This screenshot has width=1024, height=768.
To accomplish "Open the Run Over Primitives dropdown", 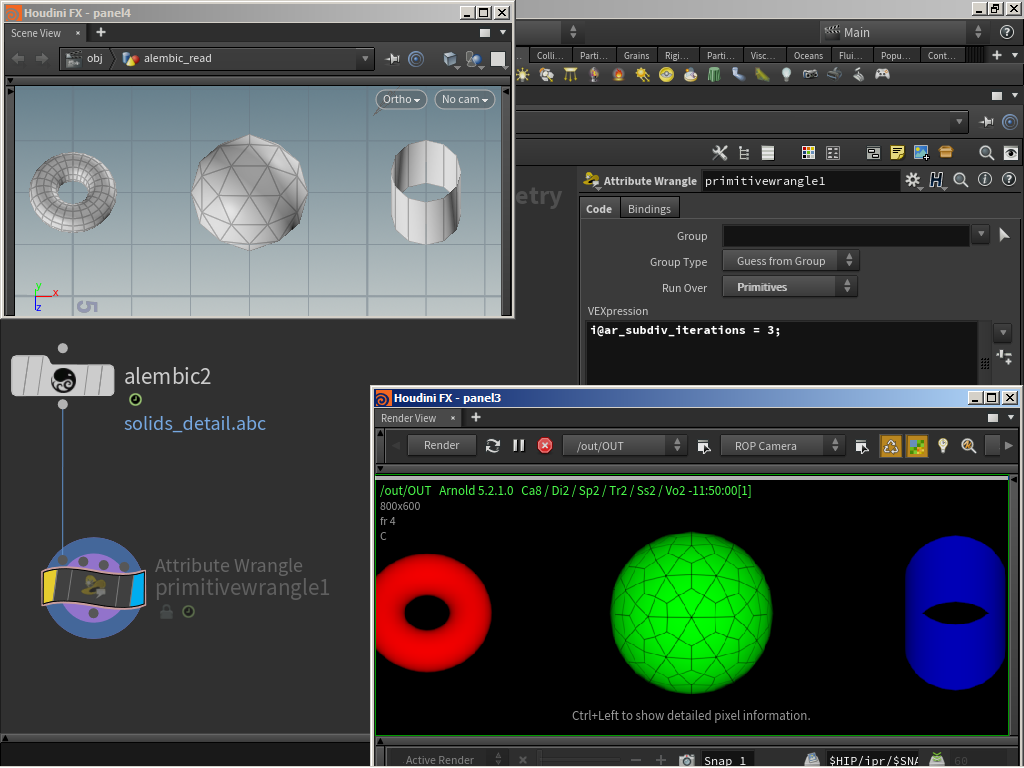I will tap(790, 287).
